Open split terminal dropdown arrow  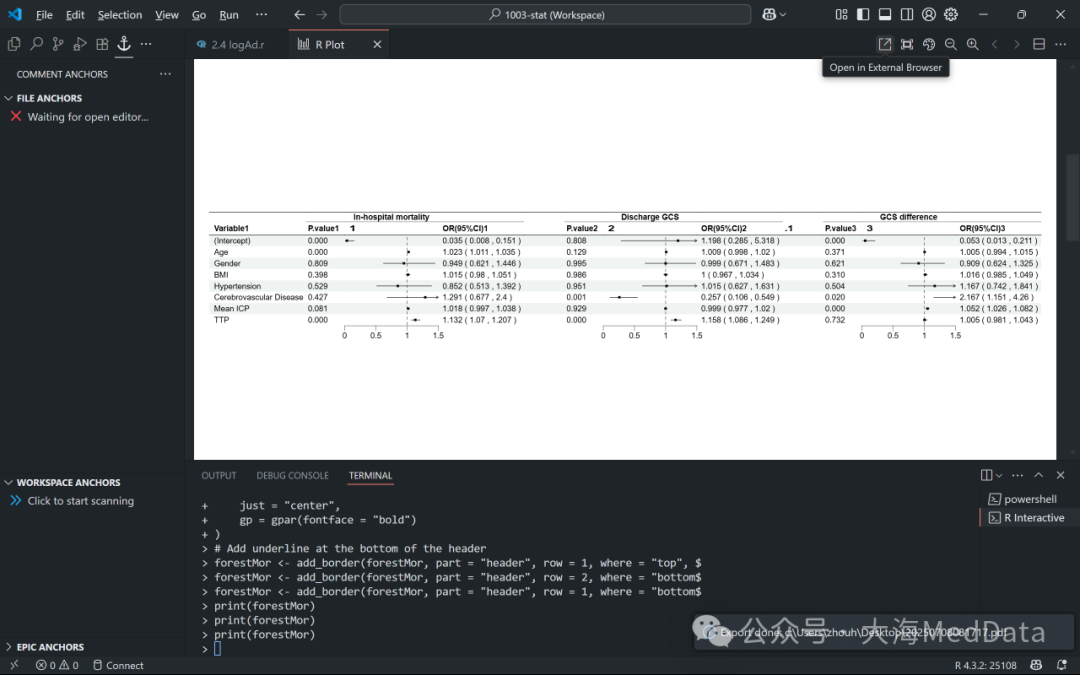click(999, 475)
